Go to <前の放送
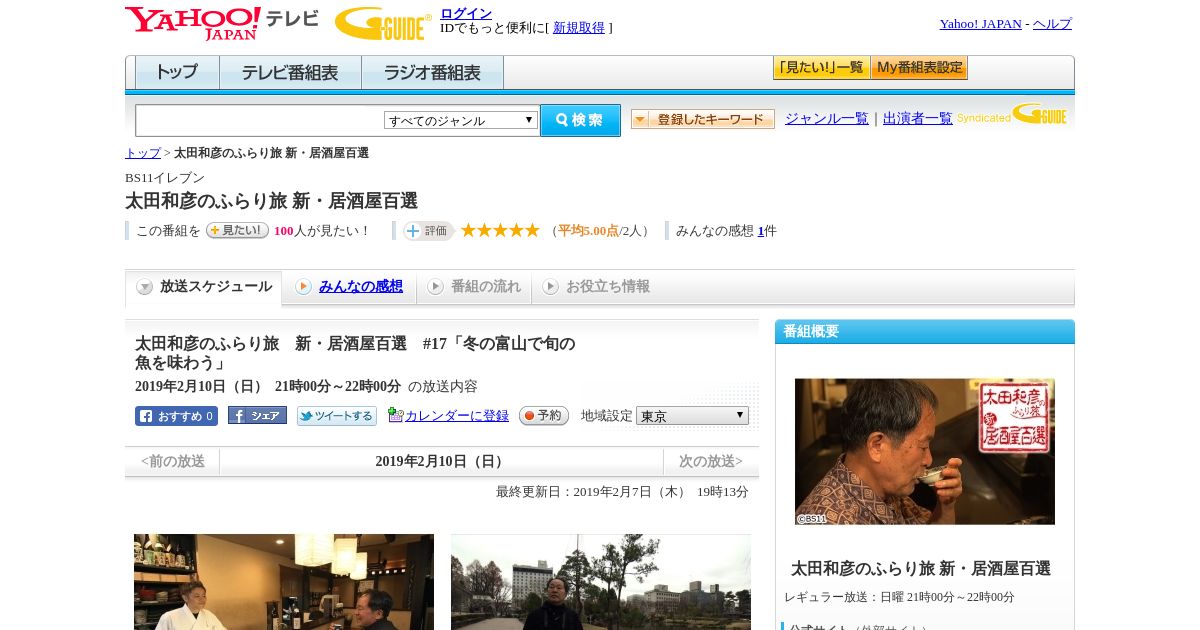This screenshot has height=630, width=1200. coord(173,461)
